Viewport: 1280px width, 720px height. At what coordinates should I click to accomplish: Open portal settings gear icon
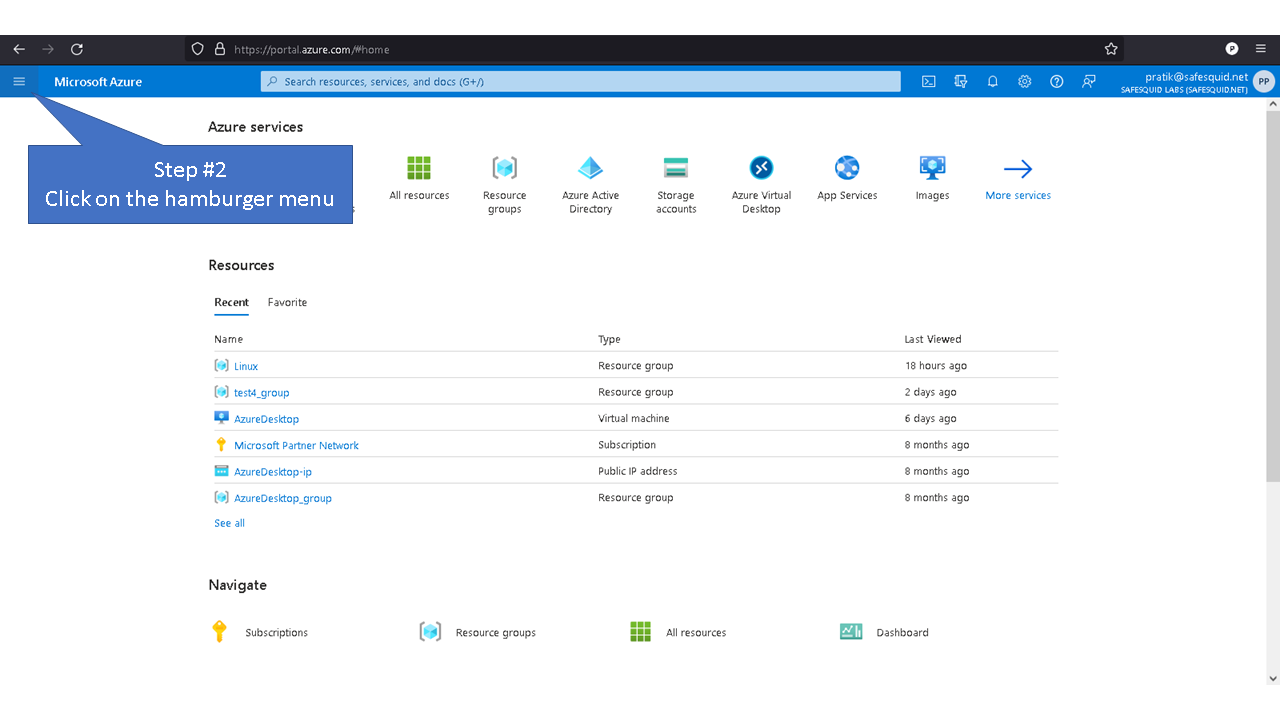pyautogui.click(x=1024, y=82)
